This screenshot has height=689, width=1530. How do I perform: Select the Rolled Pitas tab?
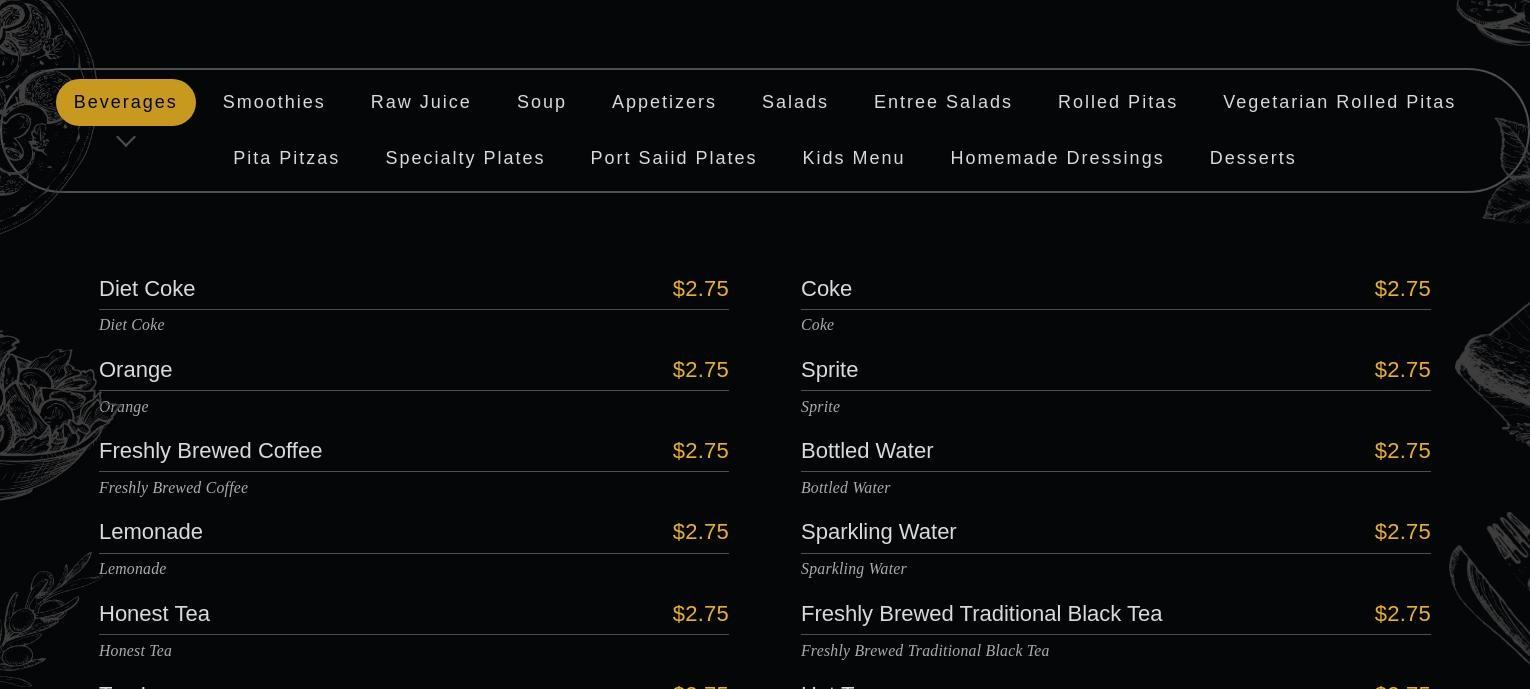click(1118, 102)
